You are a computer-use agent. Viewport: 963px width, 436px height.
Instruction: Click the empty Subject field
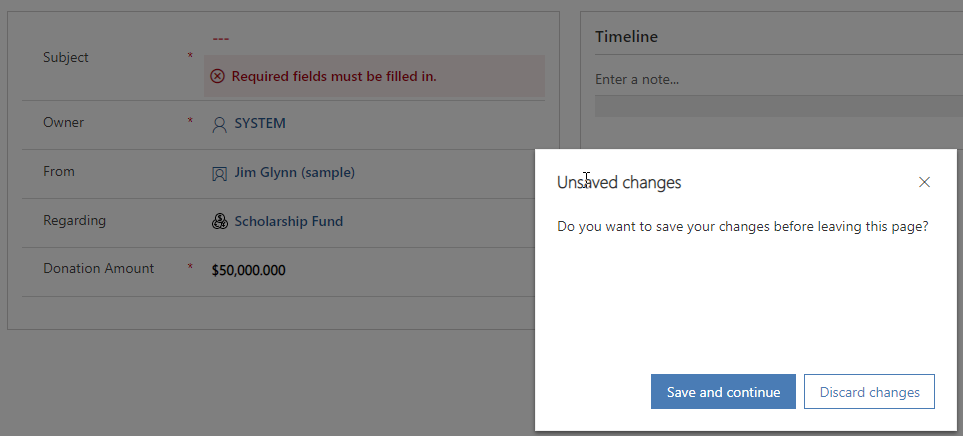pos(374,39)
